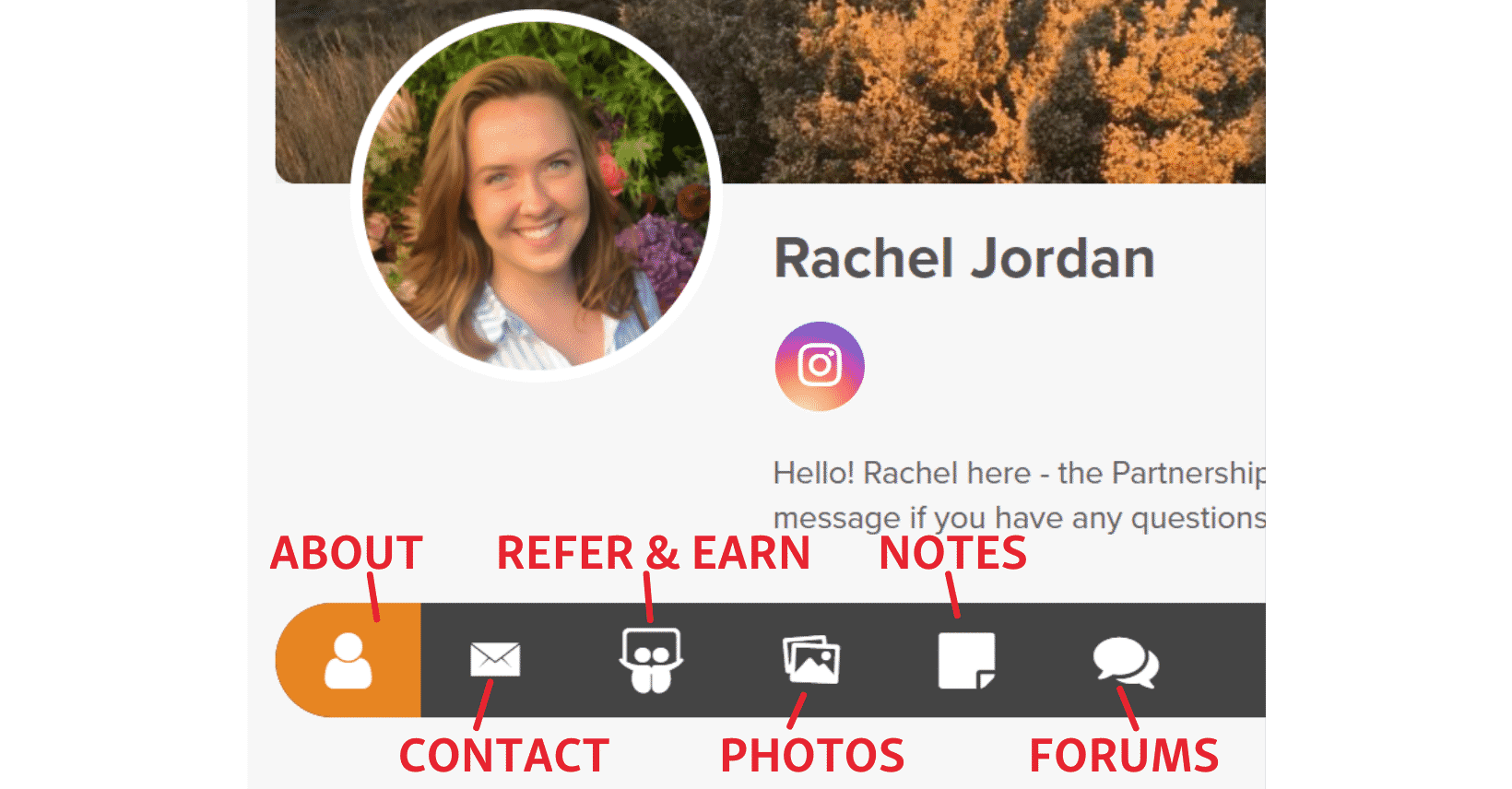This screenshot has height=789, width=1512.
Task: Click the red PHOTOS annotation label
Action: click(812, 756)
